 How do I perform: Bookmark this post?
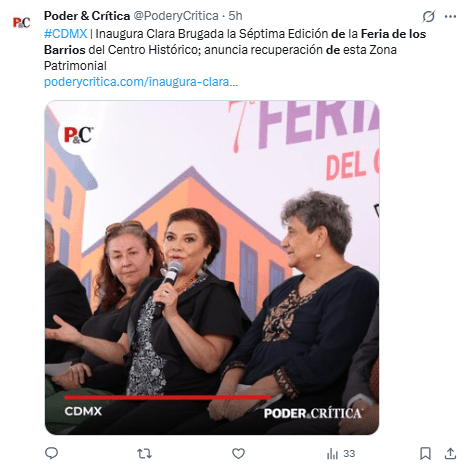pyautogui.click(x=425, y=453)
